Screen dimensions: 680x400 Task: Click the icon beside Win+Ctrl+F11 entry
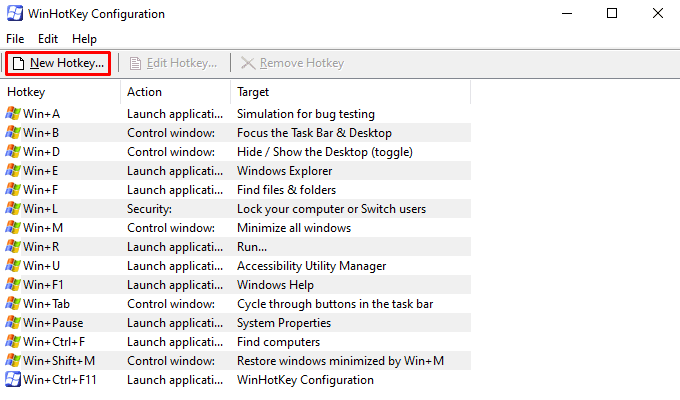point(13,380)
